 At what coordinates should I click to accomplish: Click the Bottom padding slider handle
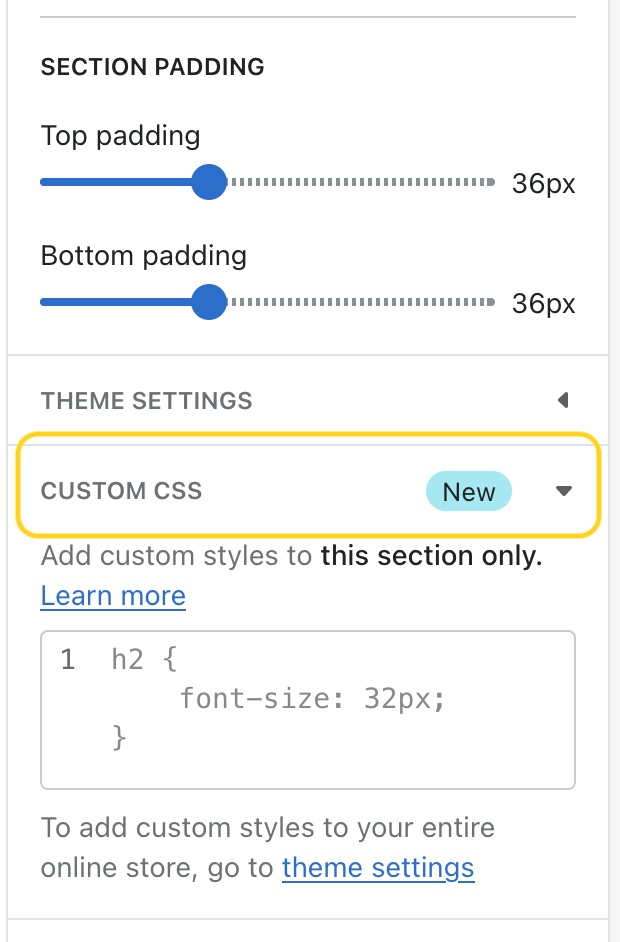tap(209, 302)
